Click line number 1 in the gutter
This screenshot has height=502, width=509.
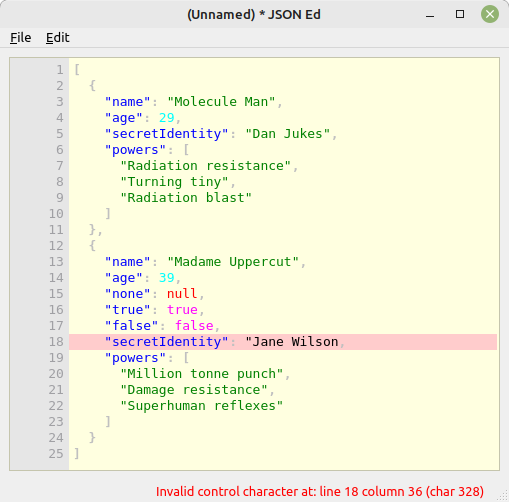click(x=60, y=70)
